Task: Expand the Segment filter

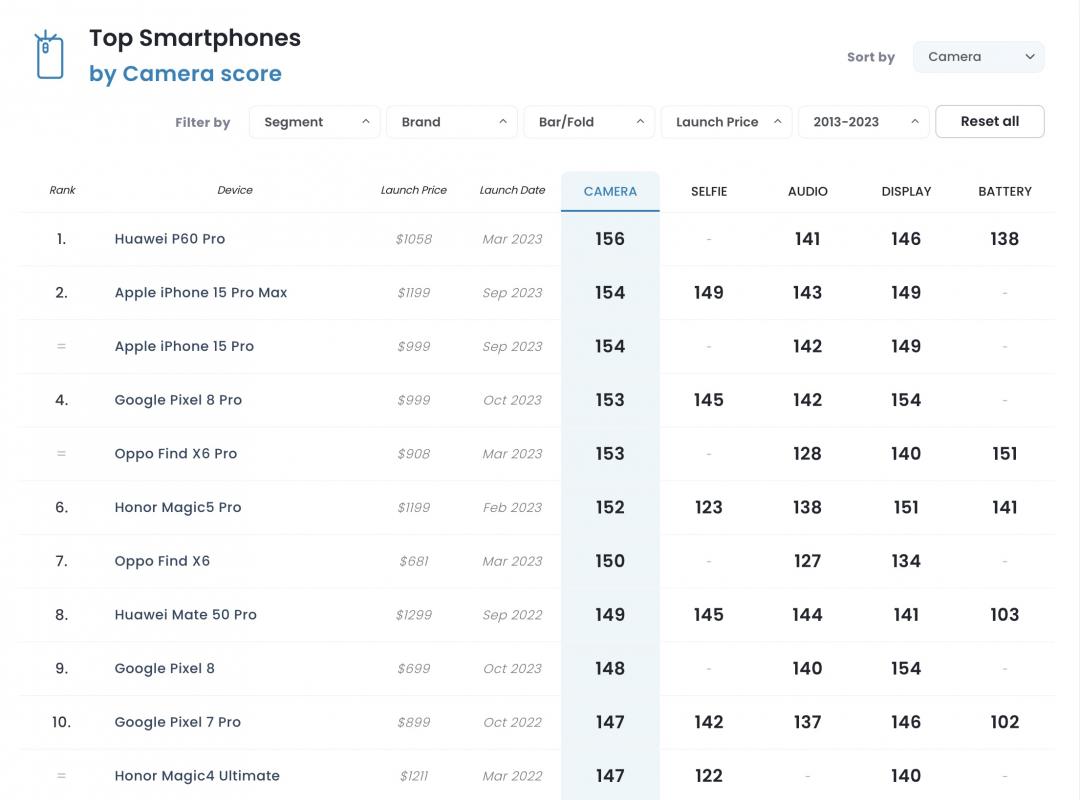Action: click(314, 122)
